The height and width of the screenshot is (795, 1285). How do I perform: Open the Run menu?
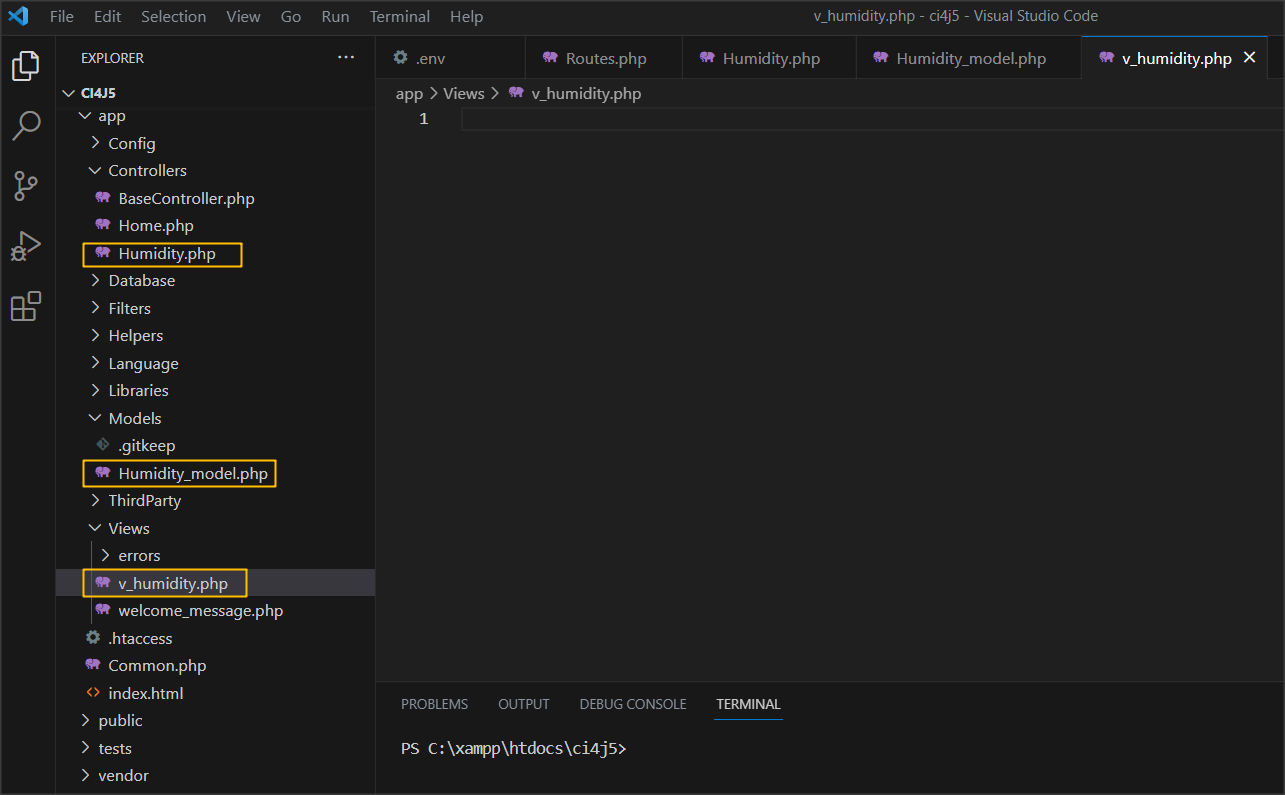pyautogui.click(x=336, y=16)
